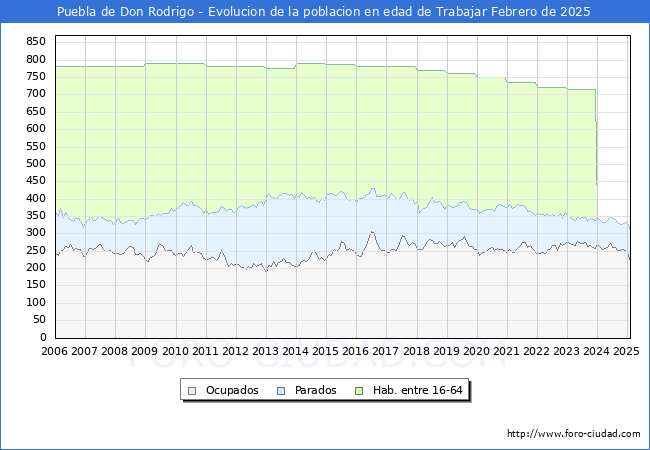Click the 2019 x-axis year label
Image resolution: width=650 pixels, height=450 pixels.
click(446, 351)
